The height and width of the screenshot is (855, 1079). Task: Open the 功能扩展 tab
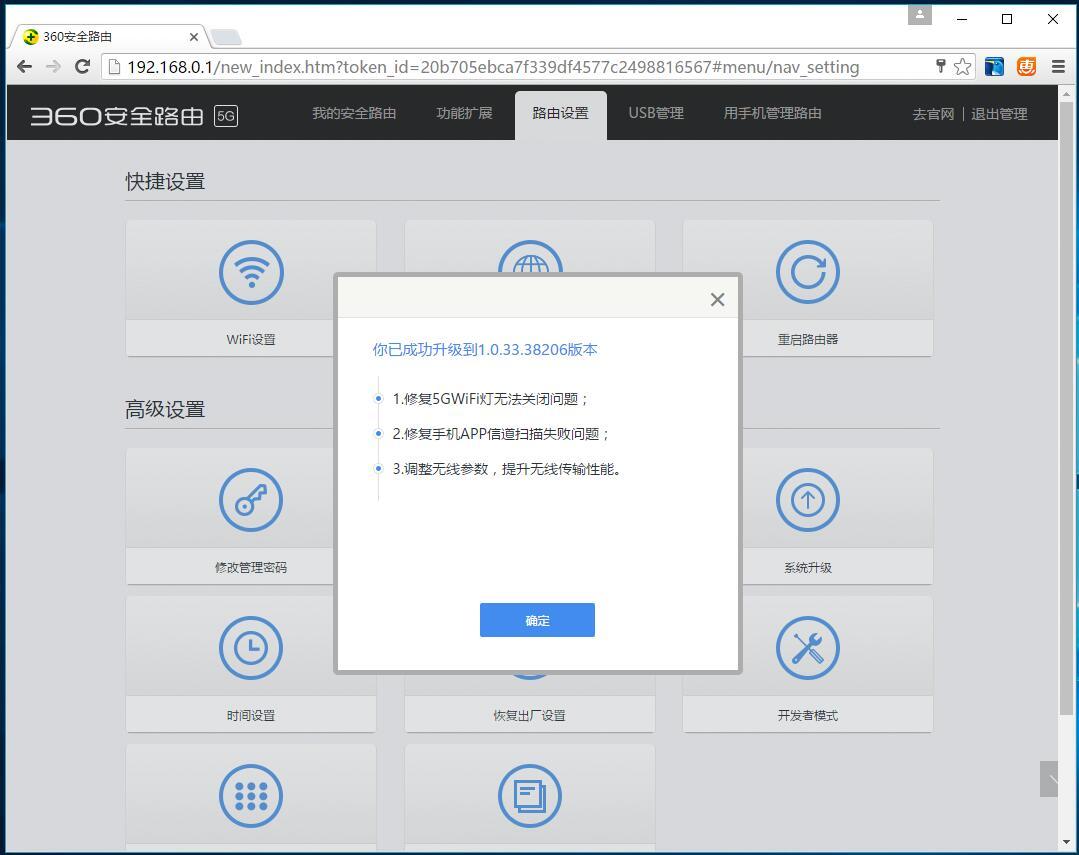pyautogui.click(x=464, y=113)
